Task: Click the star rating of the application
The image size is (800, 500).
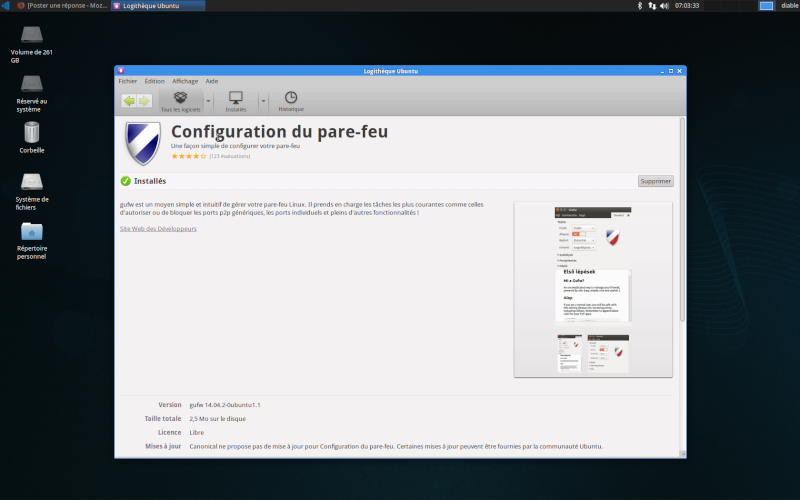Action: (x=189, y=156)
